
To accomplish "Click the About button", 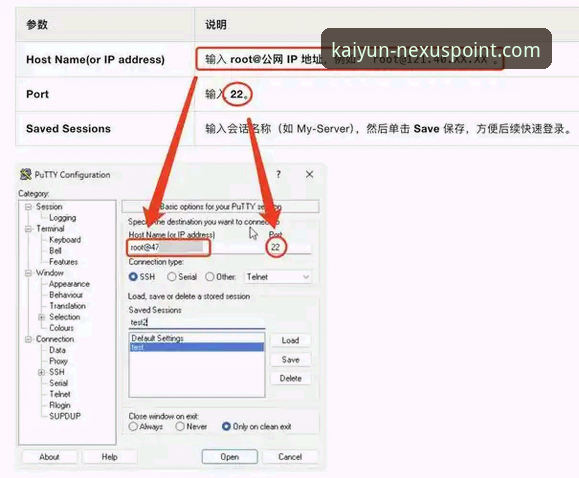I will pos(49,457).
